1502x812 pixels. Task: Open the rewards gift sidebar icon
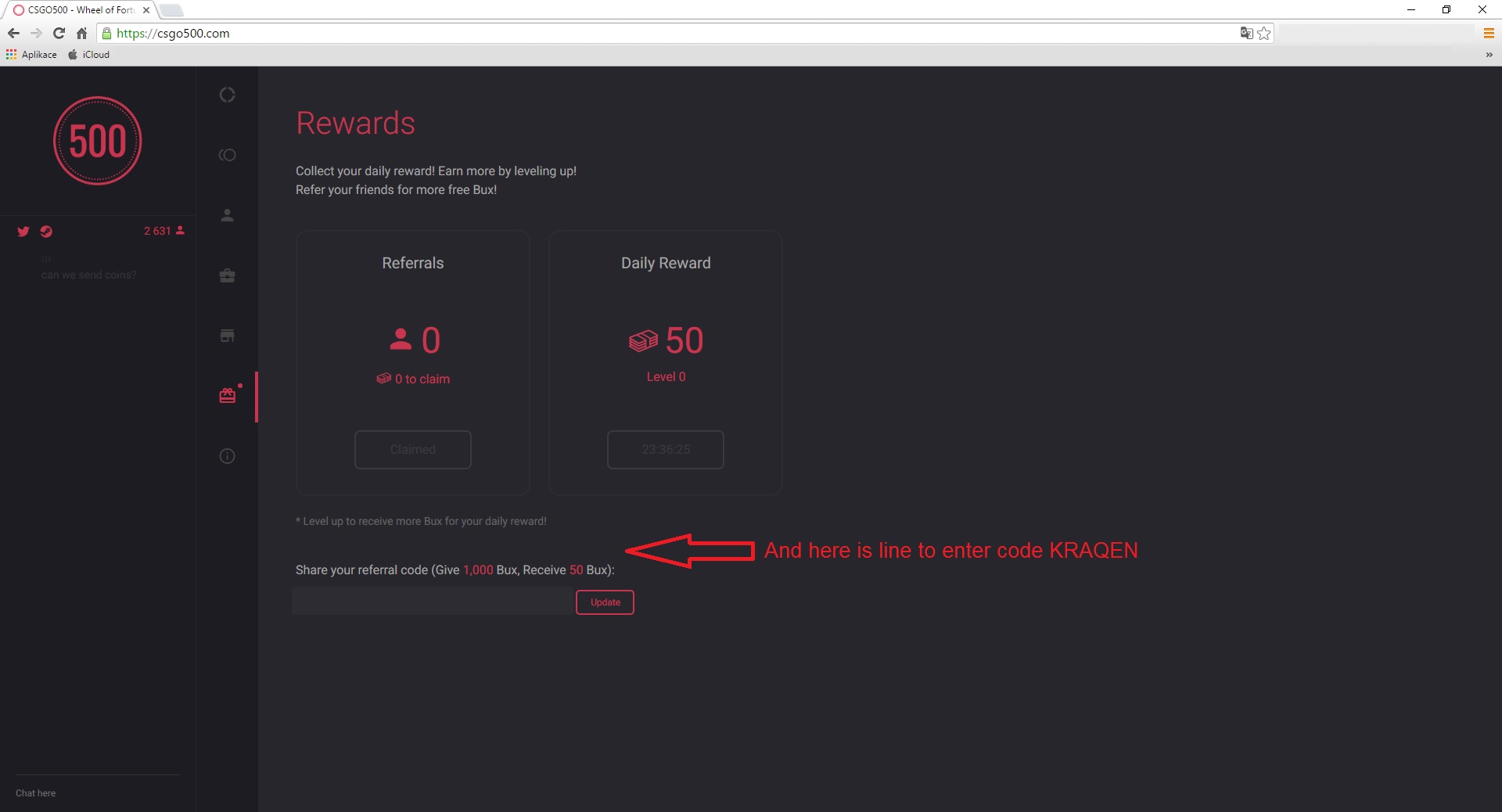(228, 395)
